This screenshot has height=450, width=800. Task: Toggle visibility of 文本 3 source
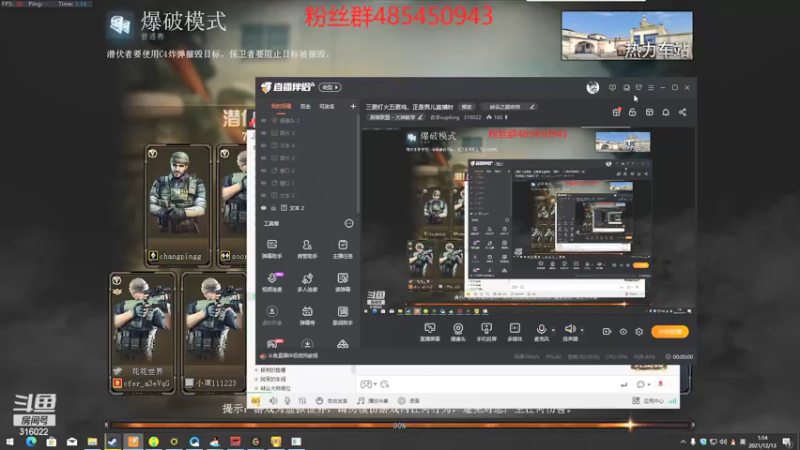(x=264, y=195)
